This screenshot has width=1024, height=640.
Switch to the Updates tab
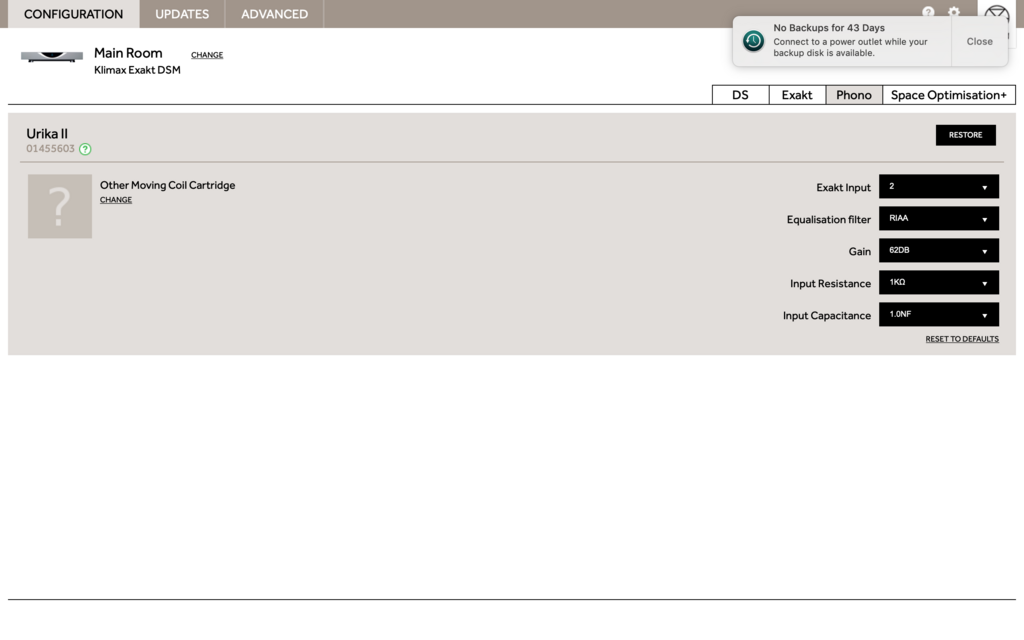pos(182,14)
